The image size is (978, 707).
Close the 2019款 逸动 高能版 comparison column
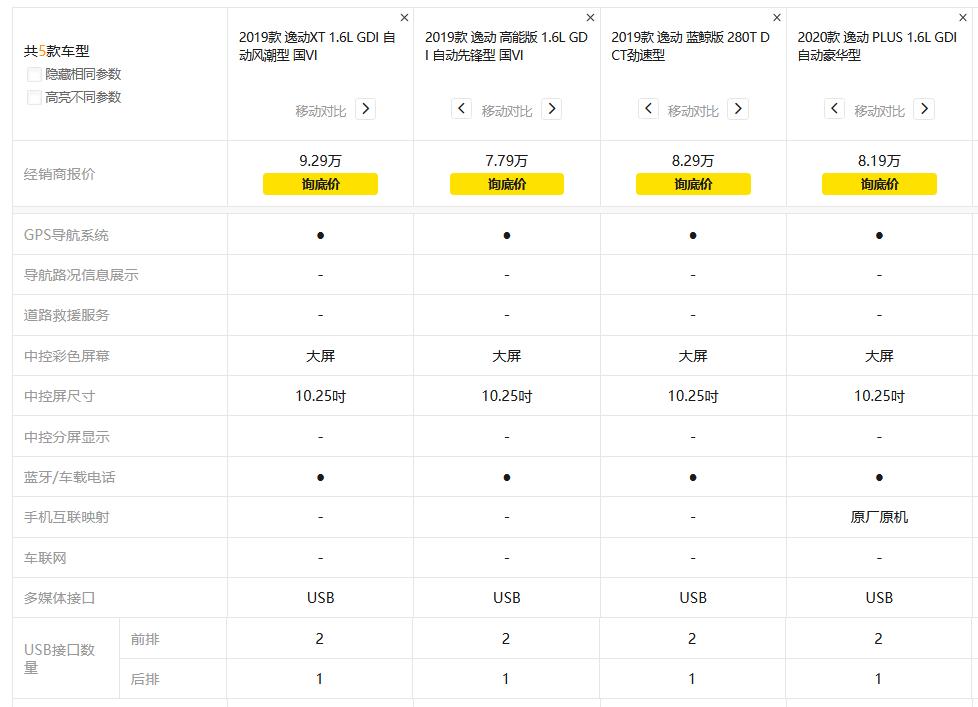click(590, 18)
